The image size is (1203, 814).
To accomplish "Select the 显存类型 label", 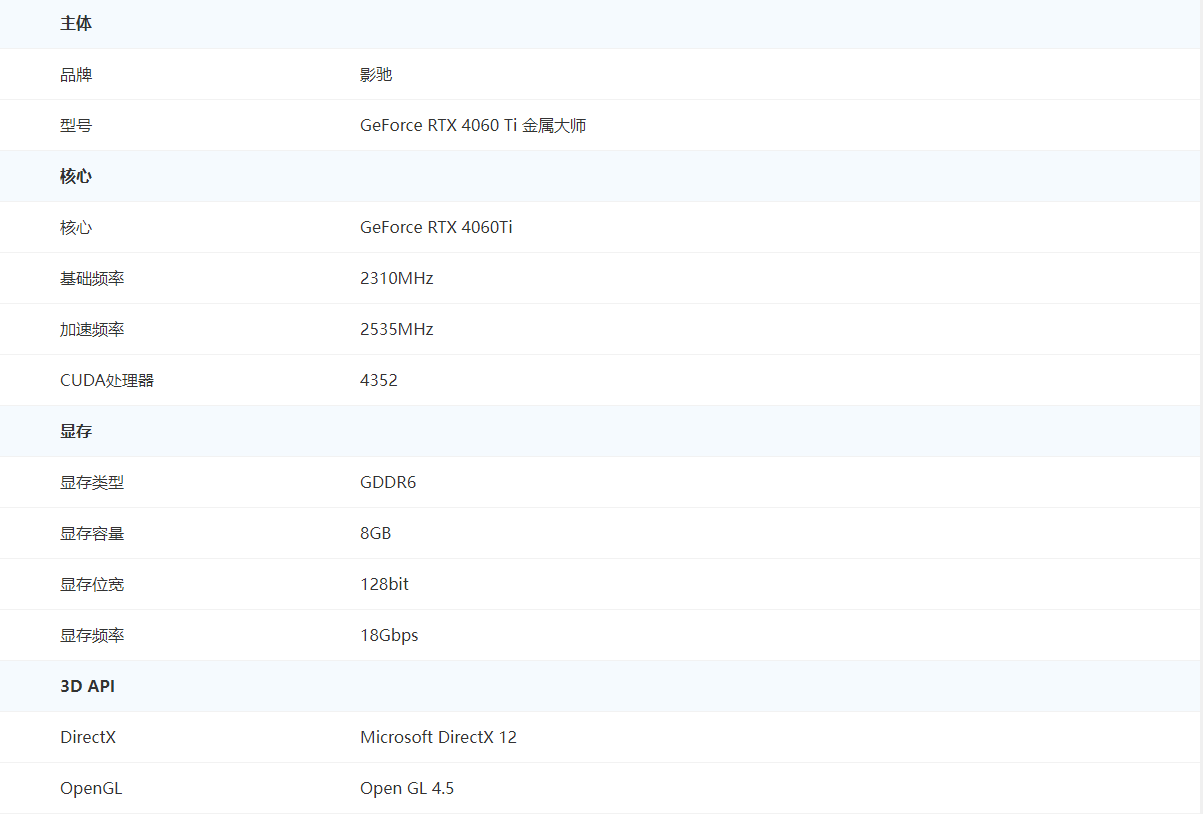I will tap(92, 482).
